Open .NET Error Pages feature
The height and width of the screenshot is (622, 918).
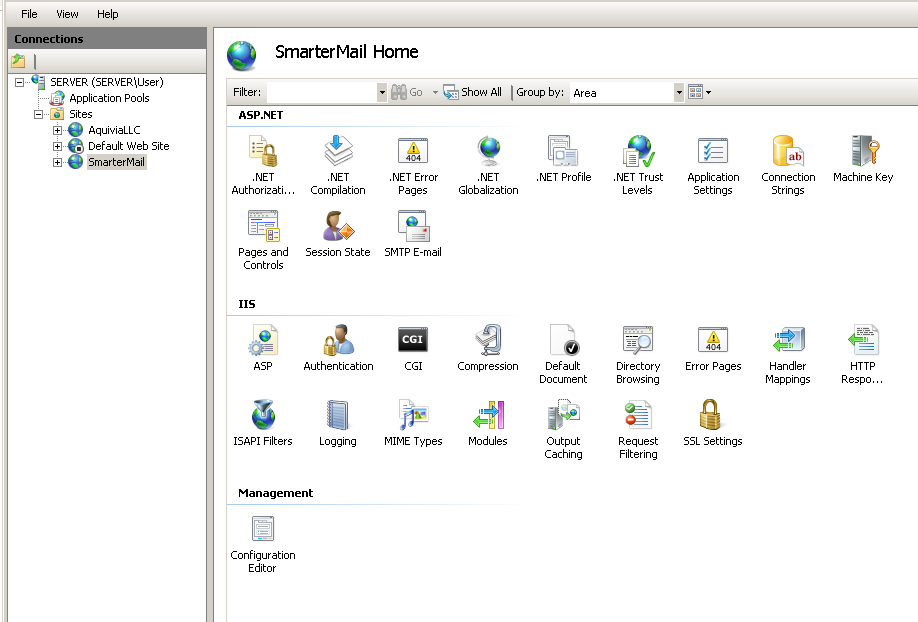click(x=413, y=152)
